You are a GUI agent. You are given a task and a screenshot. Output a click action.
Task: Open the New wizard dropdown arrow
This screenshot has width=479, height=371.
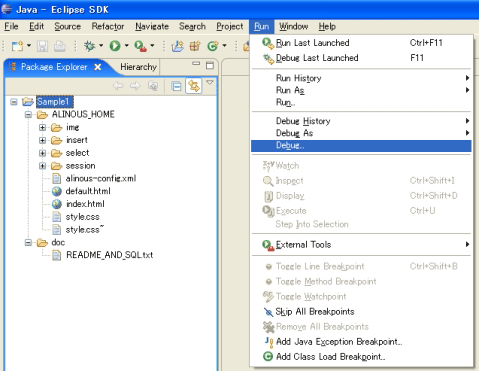29,45
